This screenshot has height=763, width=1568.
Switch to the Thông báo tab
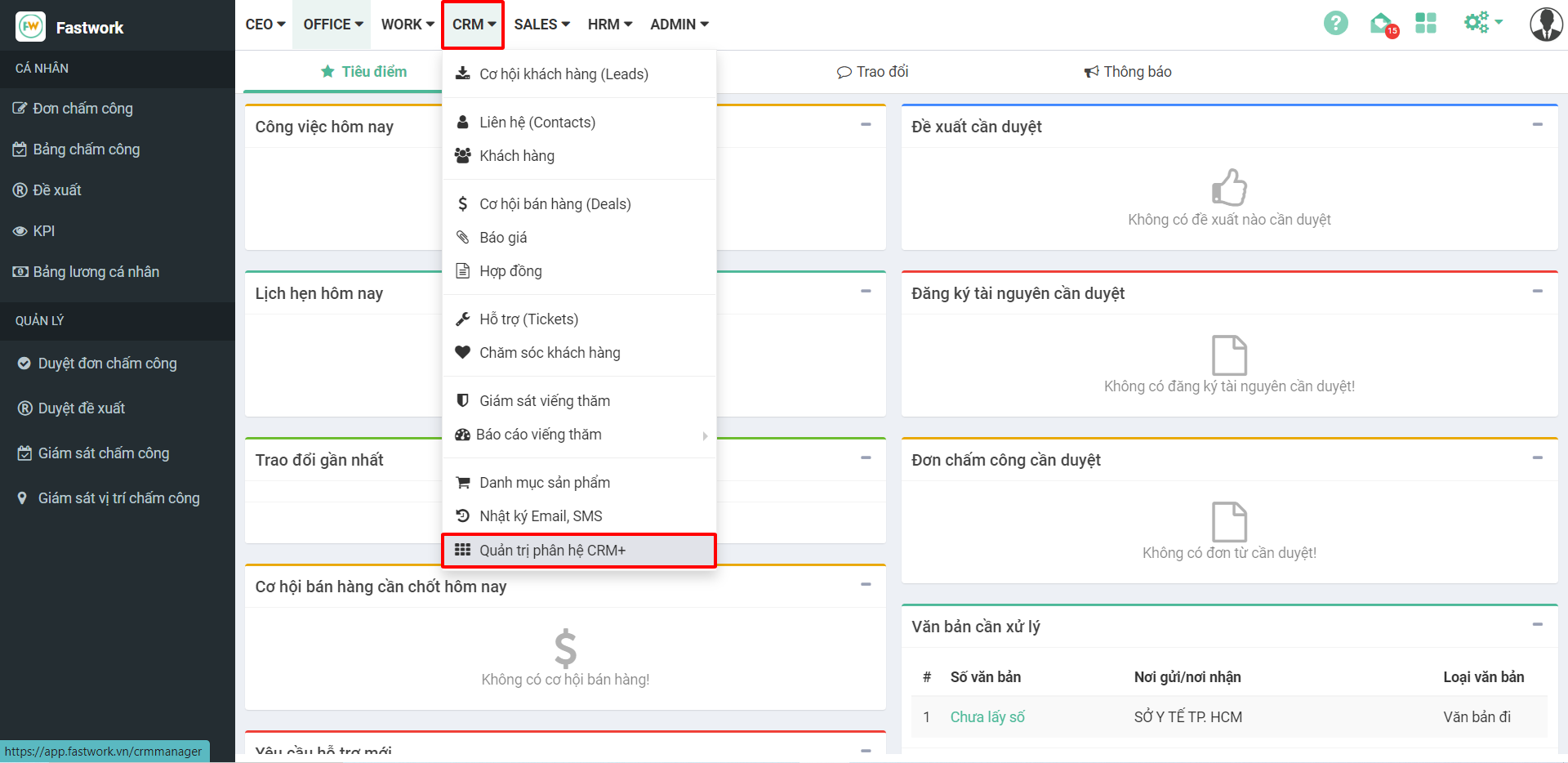coord(1128,72)
